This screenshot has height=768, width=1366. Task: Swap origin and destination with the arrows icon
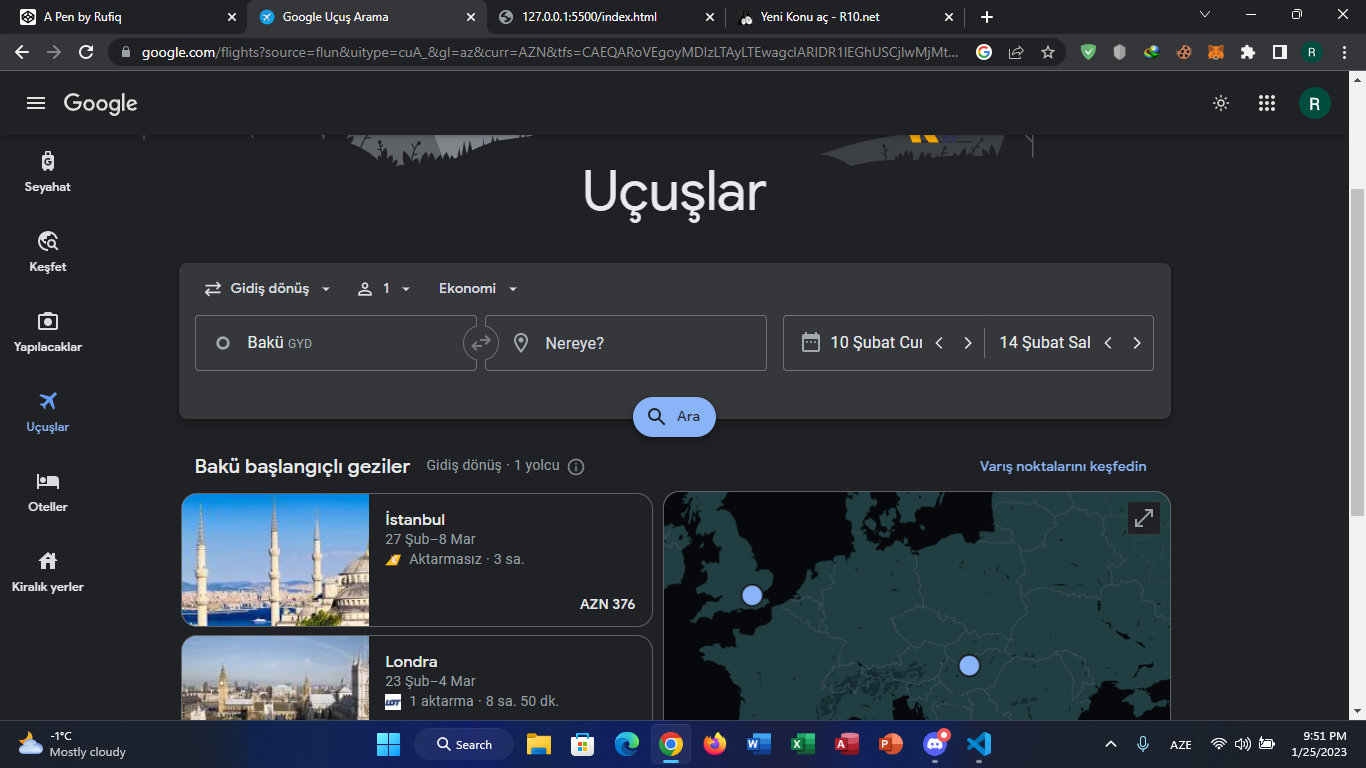tap(481, 343)
